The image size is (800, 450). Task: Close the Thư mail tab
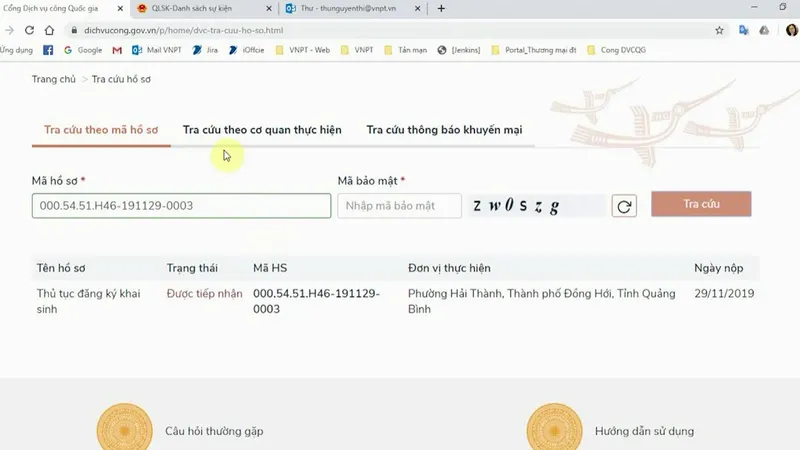[x=417, y=9]
